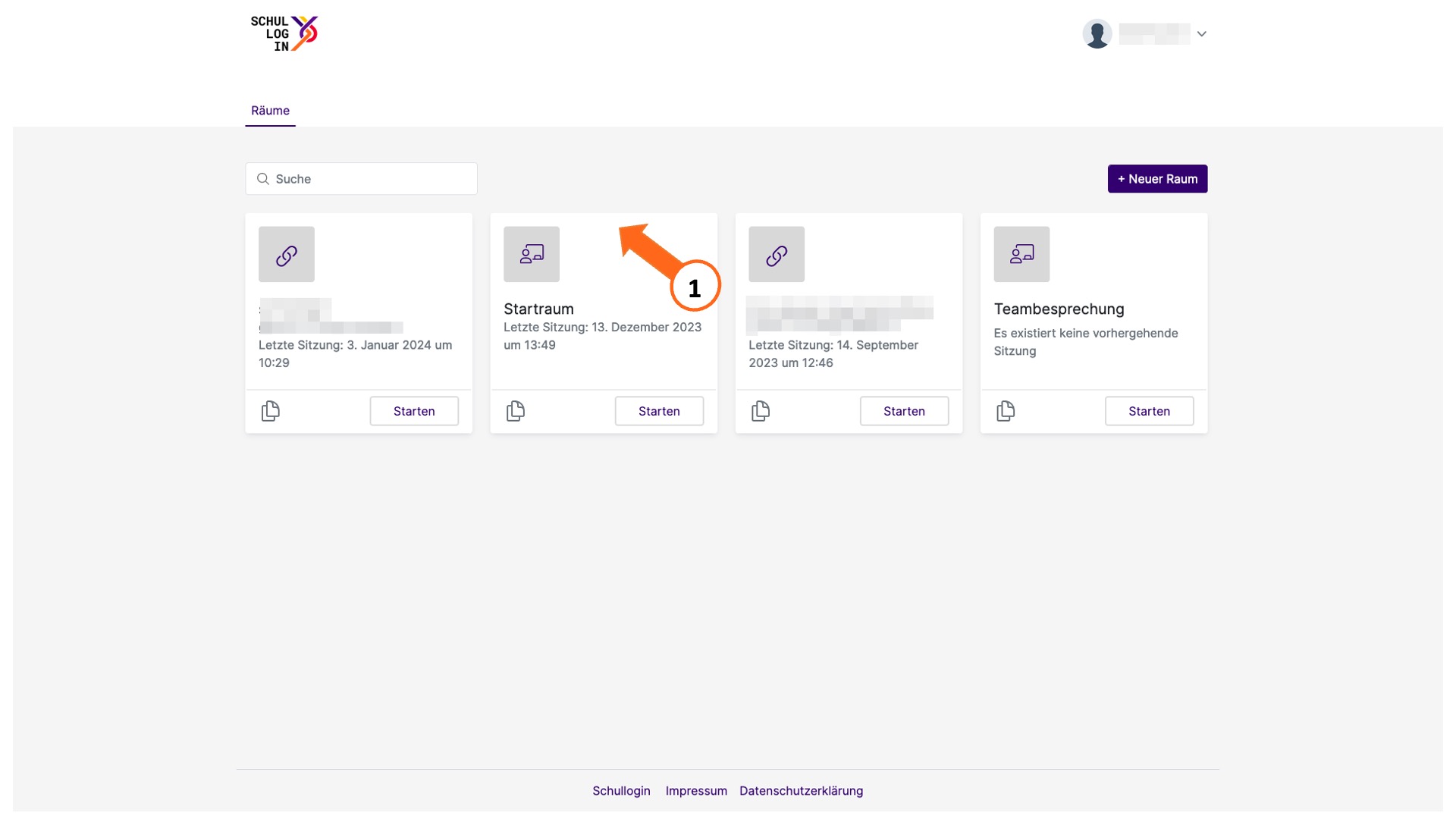Copy link of the September 2023 room
Viewport: 1456px width, 819px height.
click(x=761, y=411)
